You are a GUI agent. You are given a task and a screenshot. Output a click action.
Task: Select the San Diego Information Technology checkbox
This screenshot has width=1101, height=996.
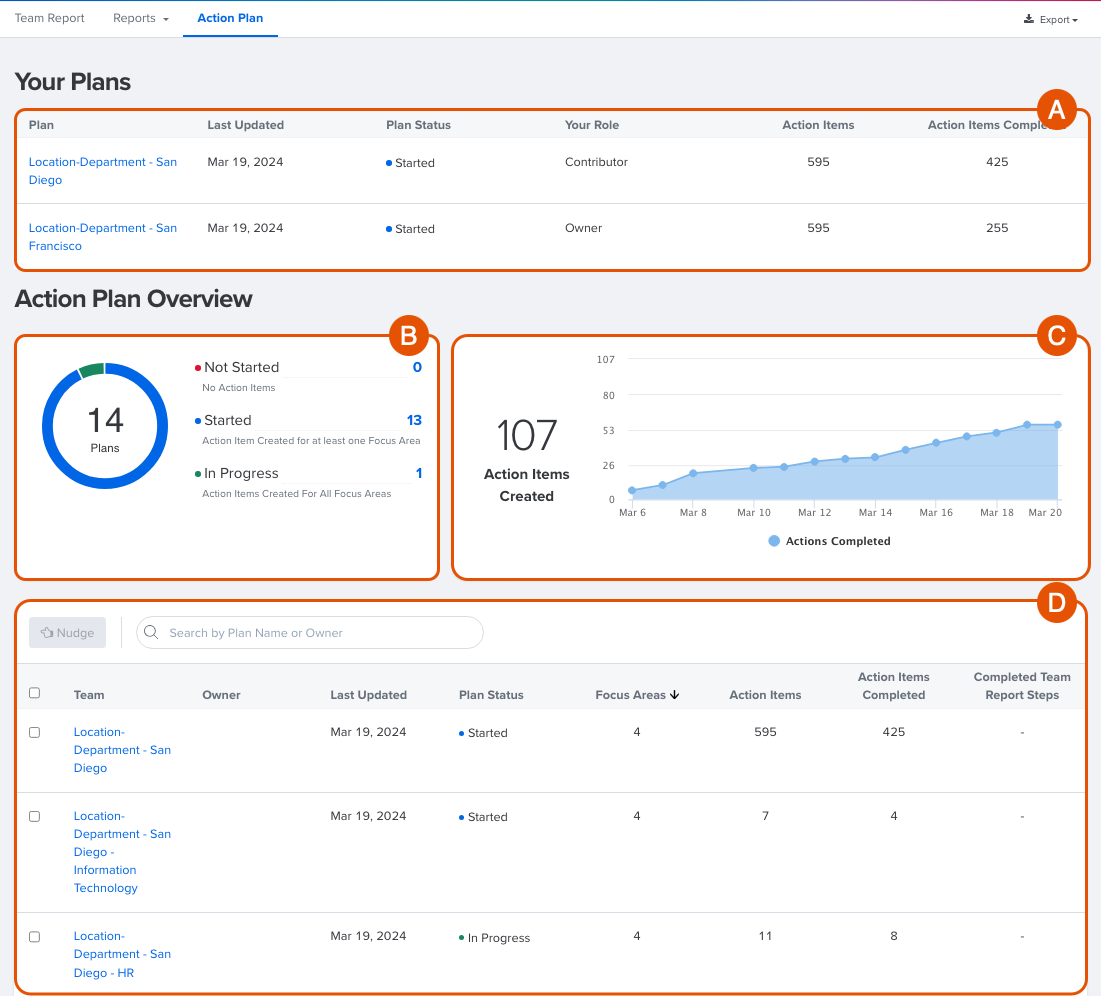[35, 816]
